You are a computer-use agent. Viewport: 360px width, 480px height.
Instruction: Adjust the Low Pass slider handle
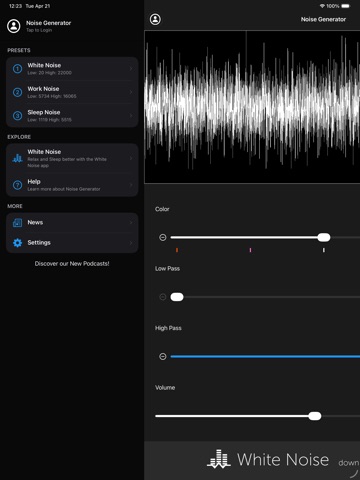(177, 297)
